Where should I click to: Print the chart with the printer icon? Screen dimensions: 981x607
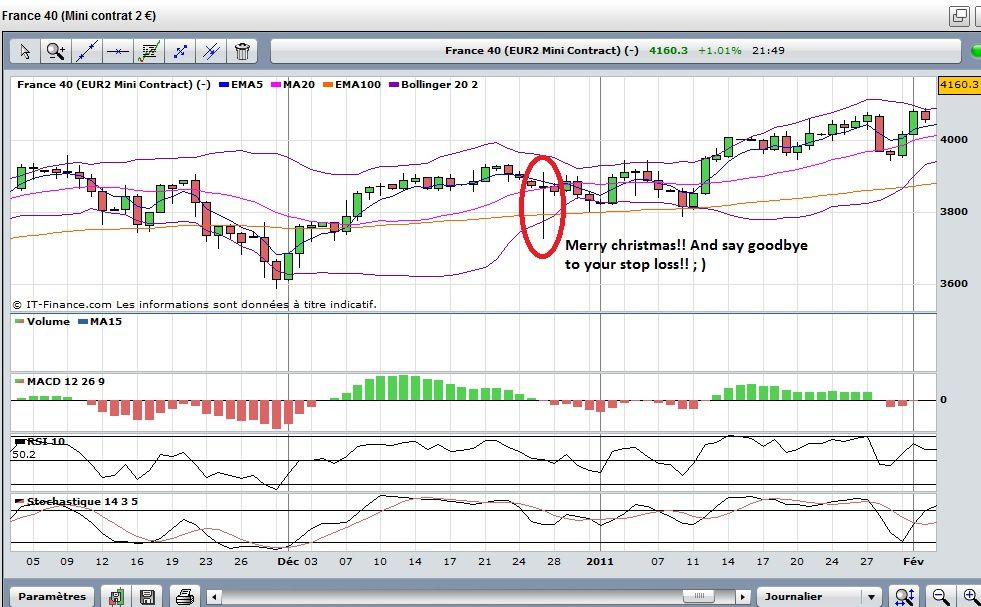click(184, 596)
